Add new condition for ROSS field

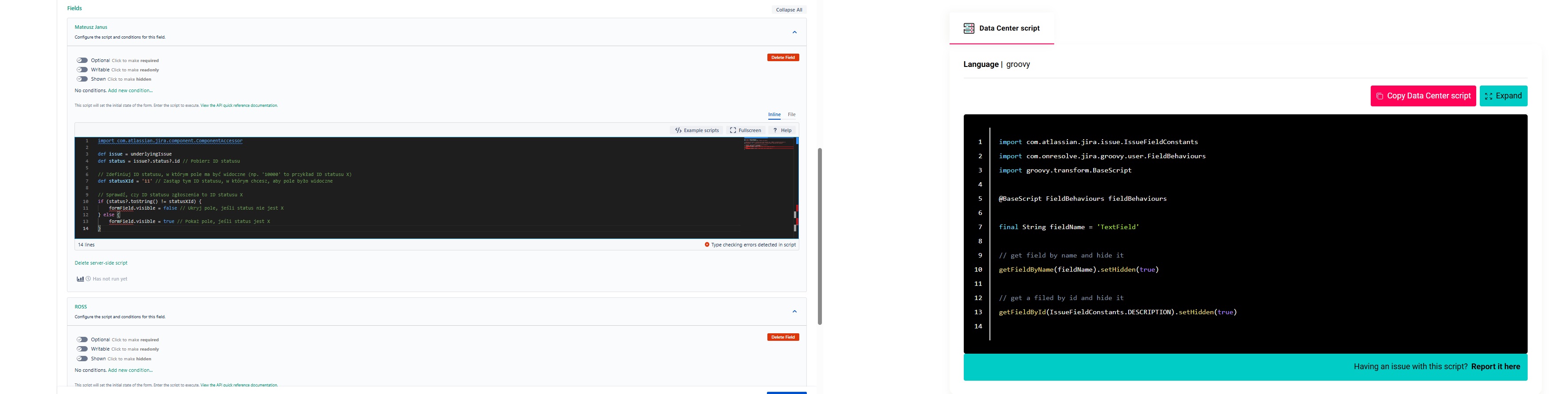pyautogui.click(x=130, y=370)
